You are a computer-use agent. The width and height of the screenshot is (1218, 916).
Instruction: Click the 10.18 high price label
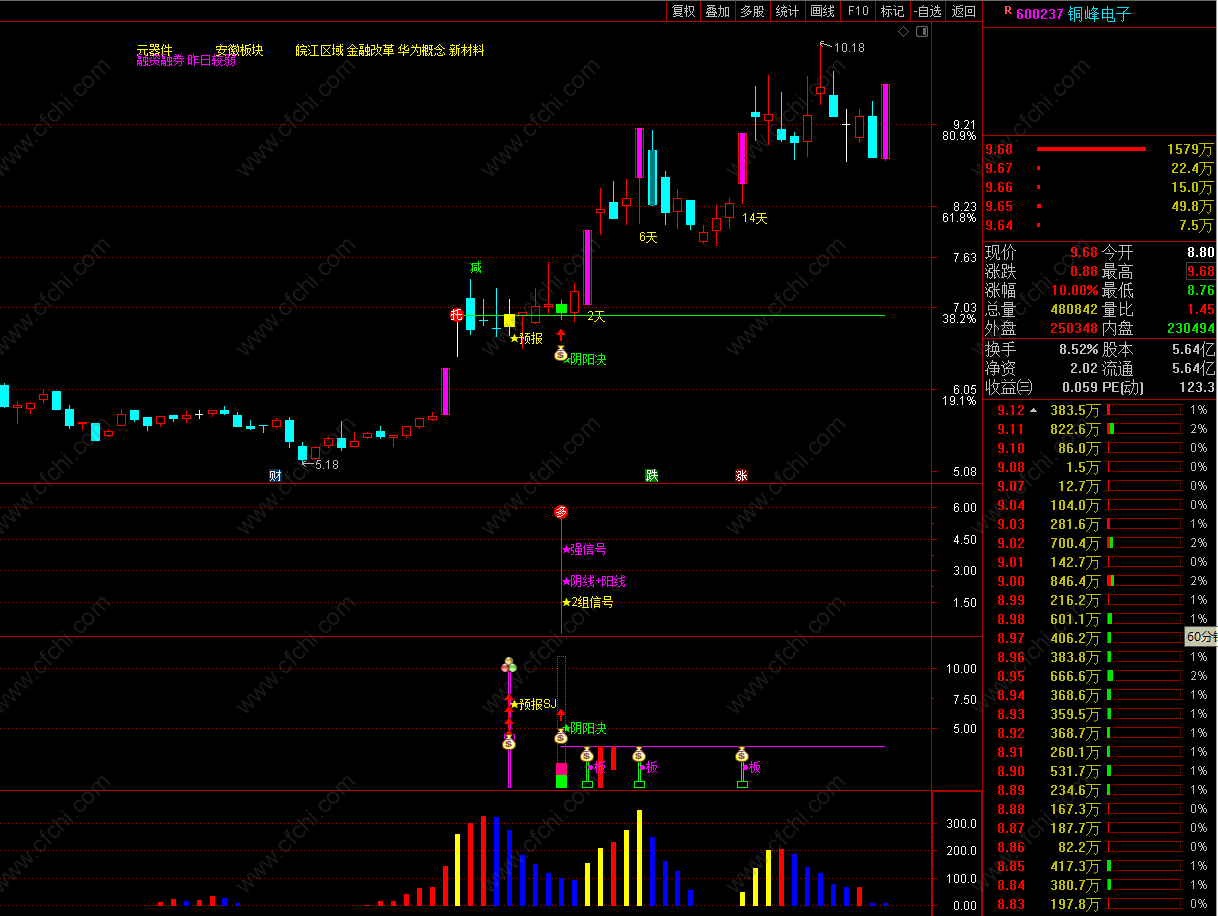[x=849, y=47]
